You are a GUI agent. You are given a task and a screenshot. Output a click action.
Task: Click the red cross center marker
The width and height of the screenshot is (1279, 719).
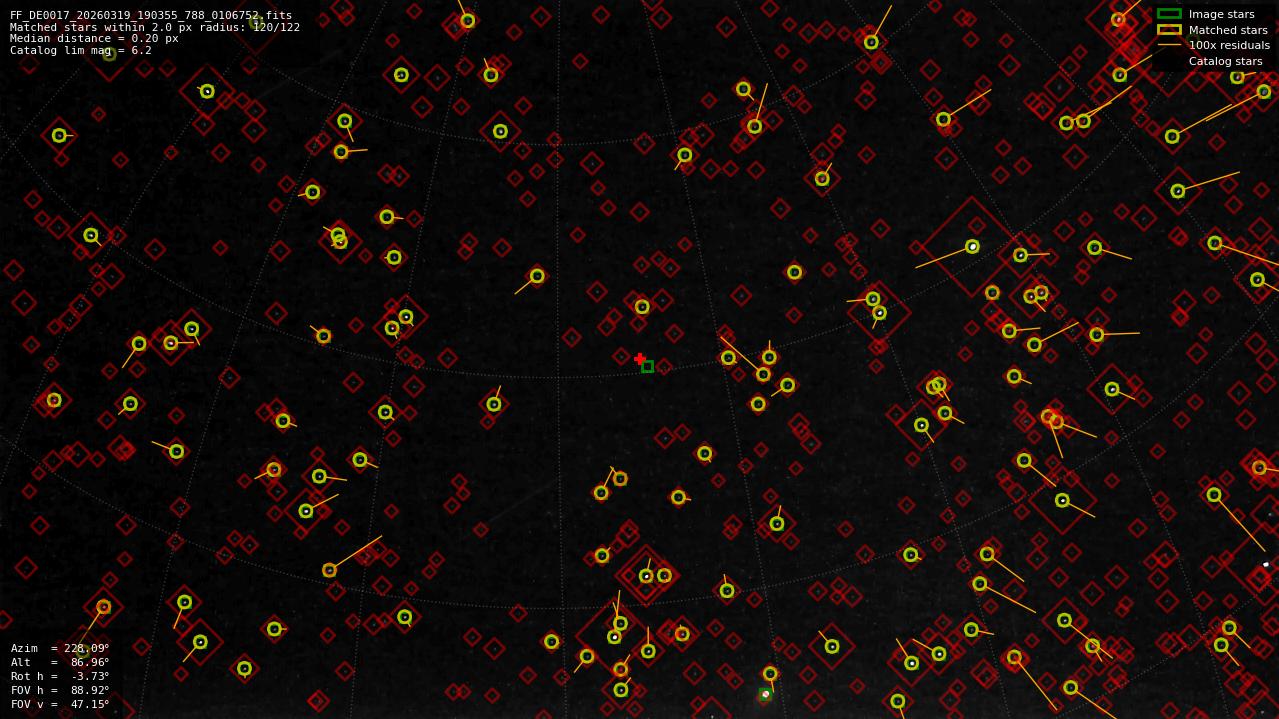click(640, 358)
